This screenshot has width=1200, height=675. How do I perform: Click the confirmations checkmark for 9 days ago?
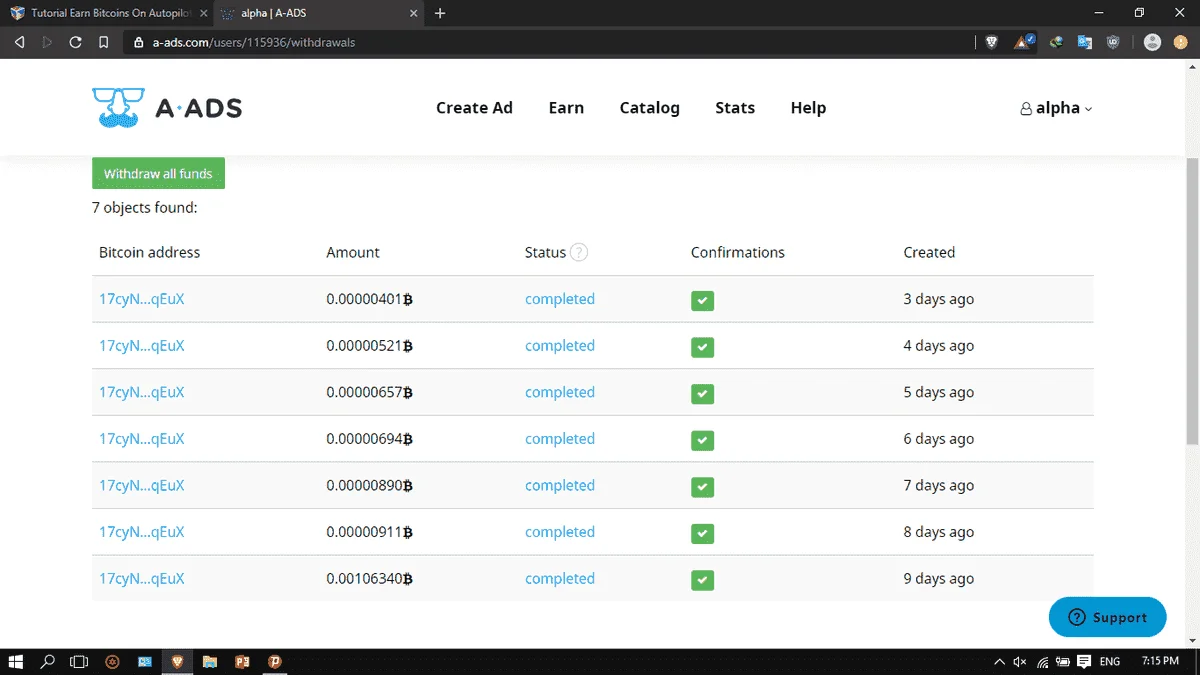coord(702,580)
